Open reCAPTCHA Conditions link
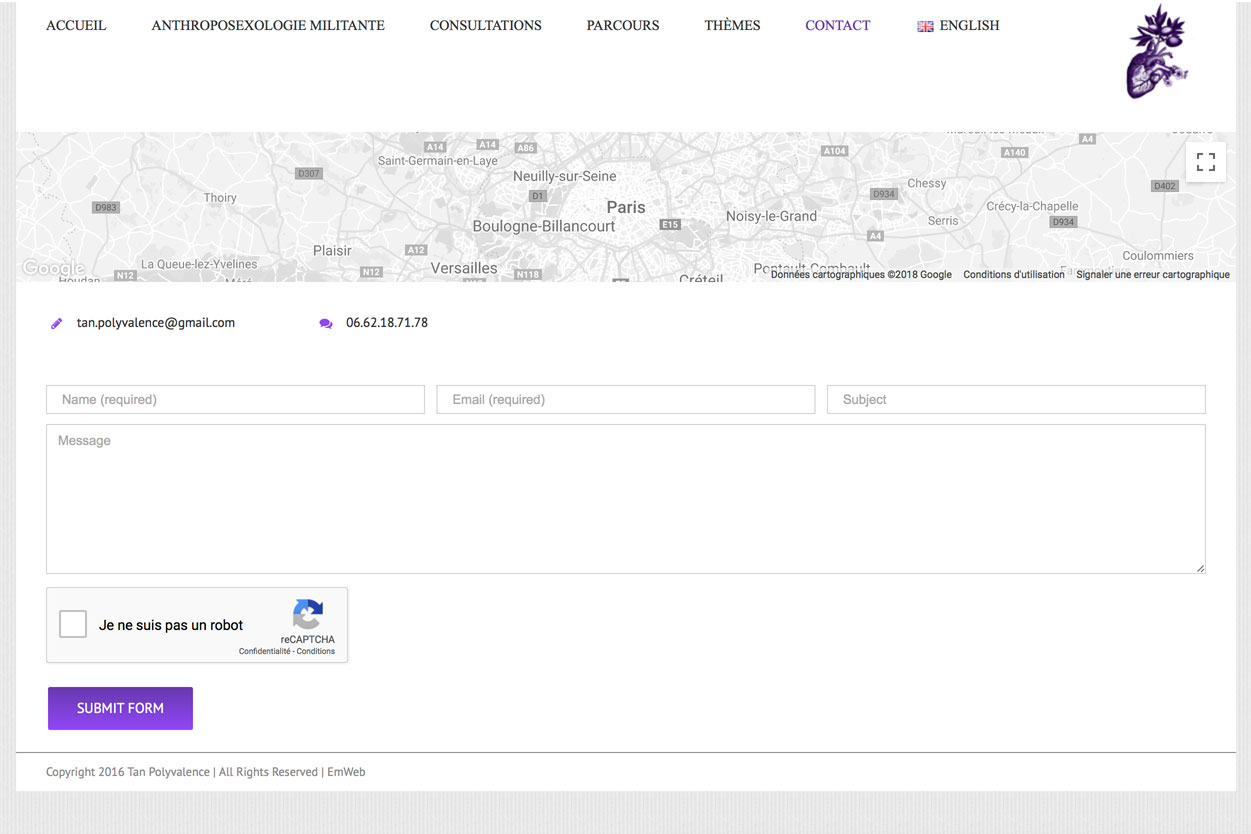 pyautogui.click(x=316, y=651)
